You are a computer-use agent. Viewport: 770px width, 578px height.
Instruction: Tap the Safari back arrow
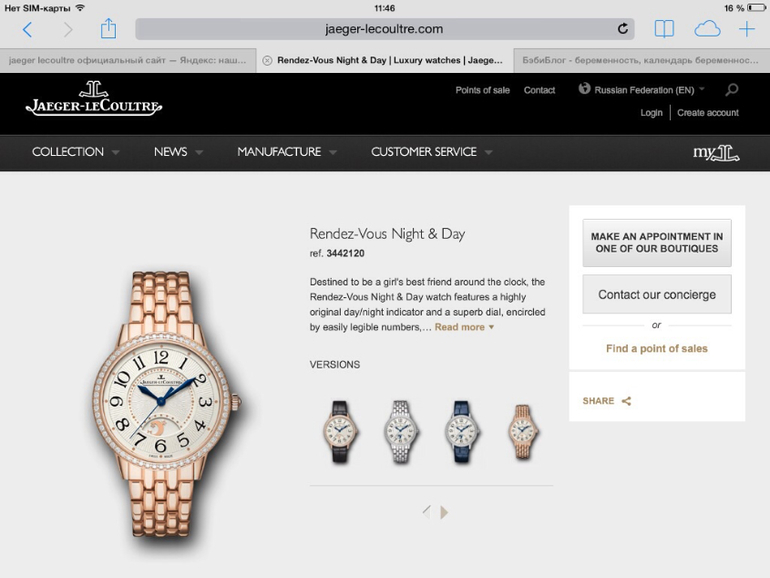coord(28,29)
